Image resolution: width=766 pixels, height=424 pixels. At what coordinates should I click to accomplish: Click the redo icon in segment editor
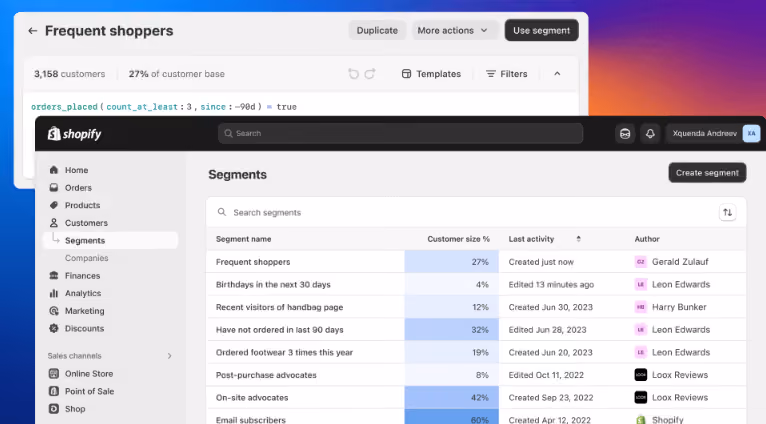[370, 74]
